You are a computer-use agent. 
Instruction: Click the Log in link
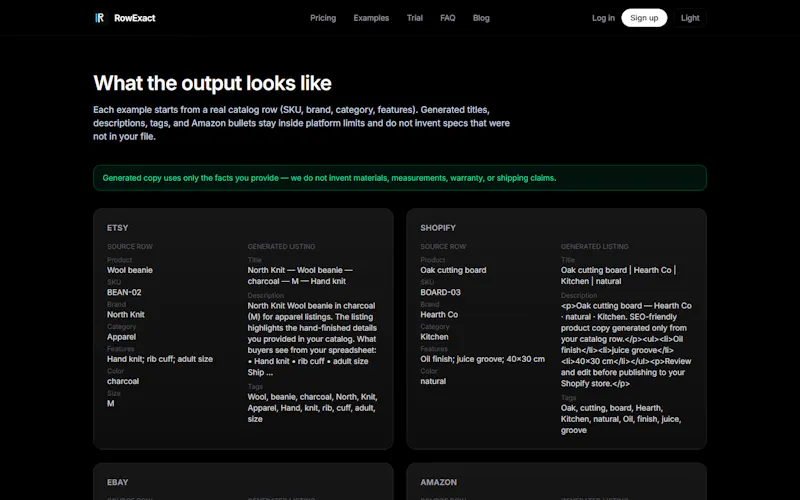(x=603, y=18)
